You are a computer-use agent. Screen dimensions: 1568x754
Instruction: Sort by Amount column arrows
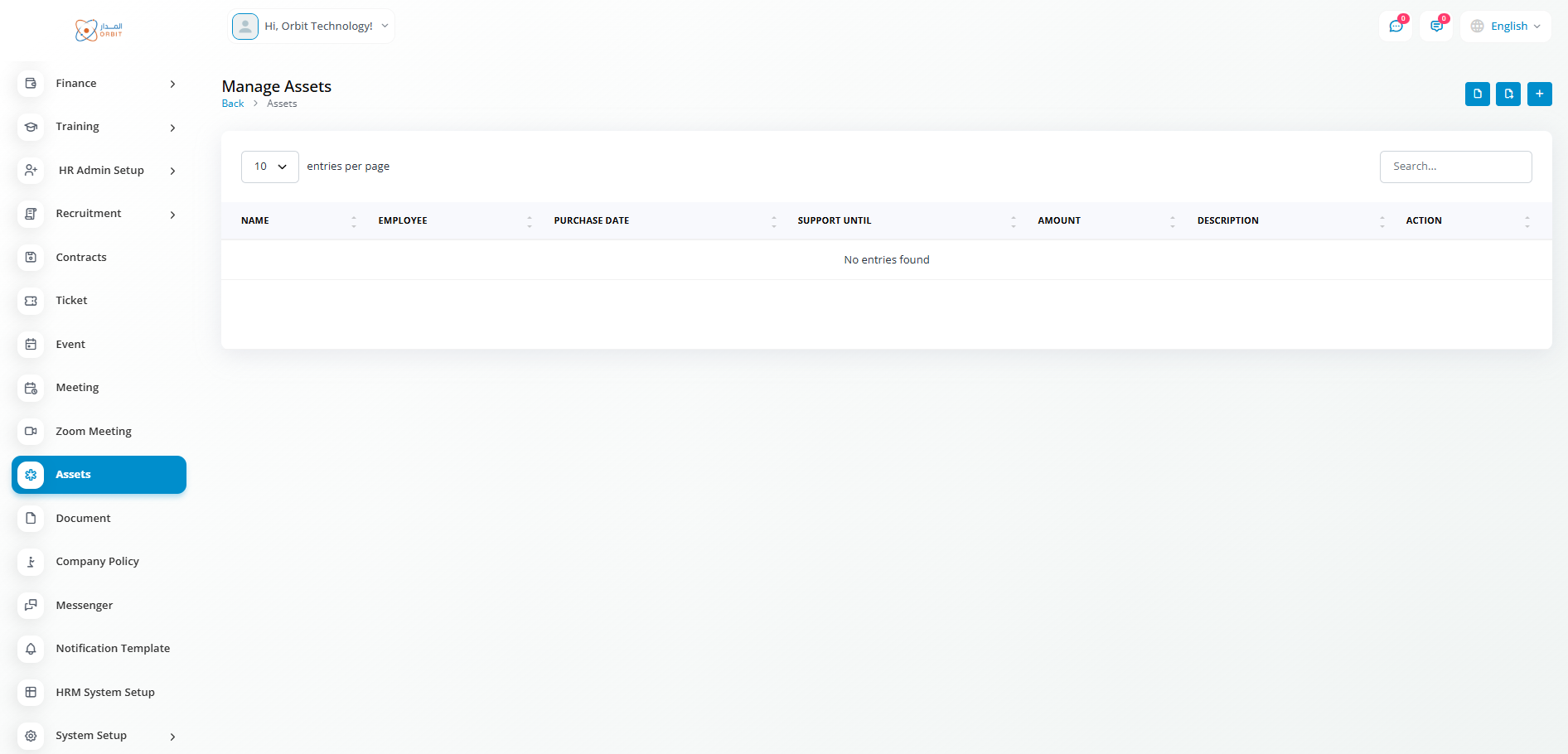(x=1173, y=221)
